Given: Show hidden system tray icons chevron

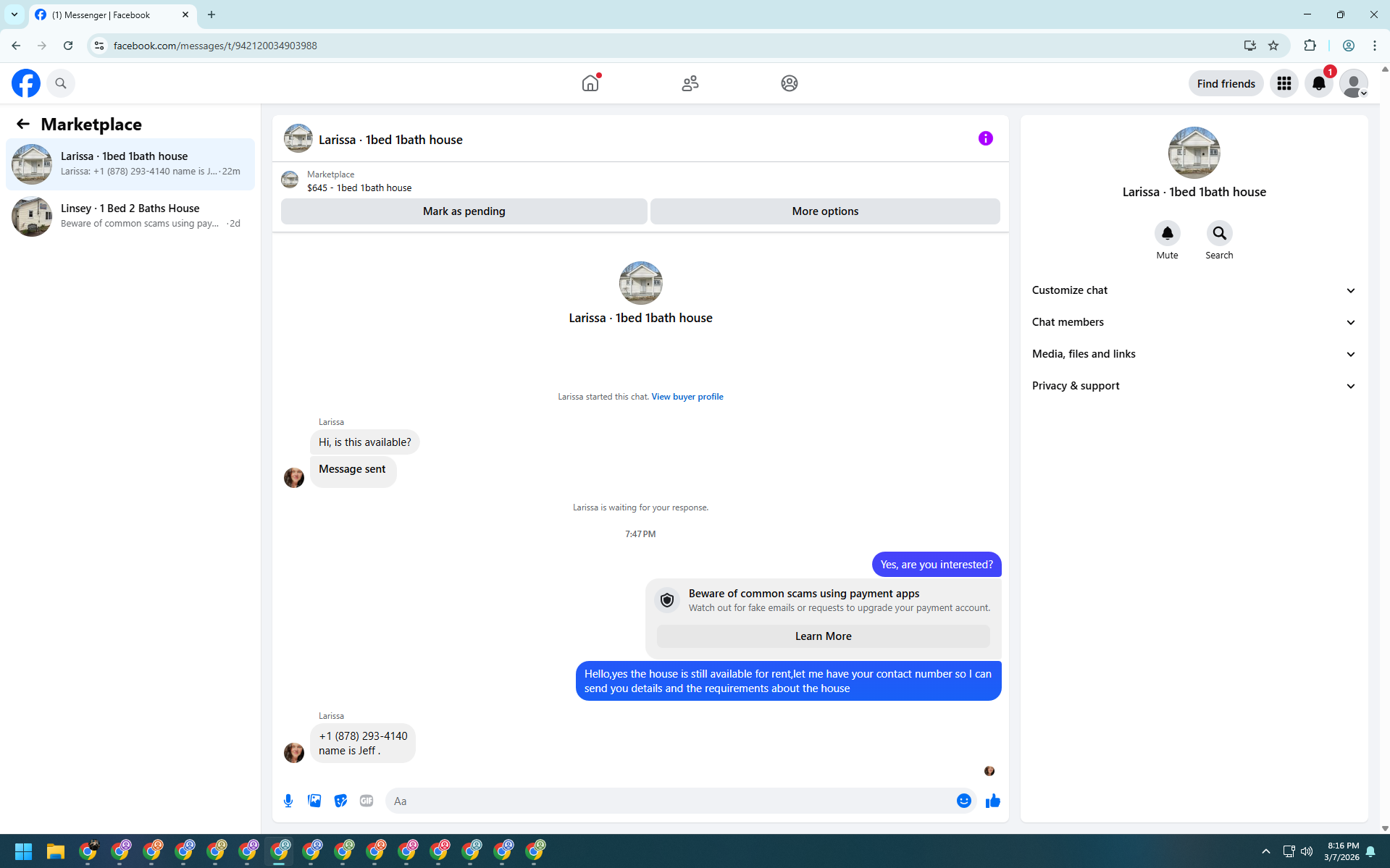Looking at the screenshot, I should pos(1265,851).
